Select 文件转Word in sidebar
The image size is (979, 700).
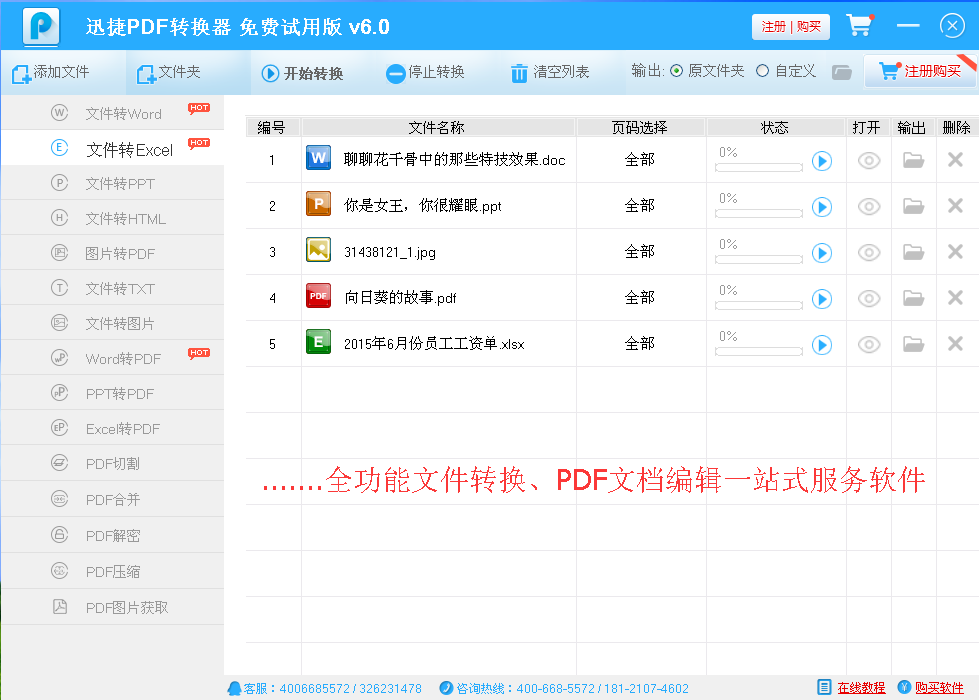click(x=112, y=113)
